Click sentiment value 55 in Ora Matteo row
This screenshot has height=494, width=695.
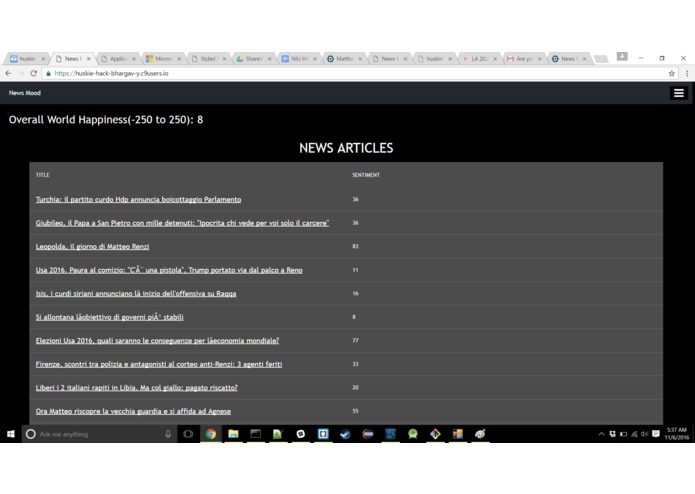click(x=355, y=411)
